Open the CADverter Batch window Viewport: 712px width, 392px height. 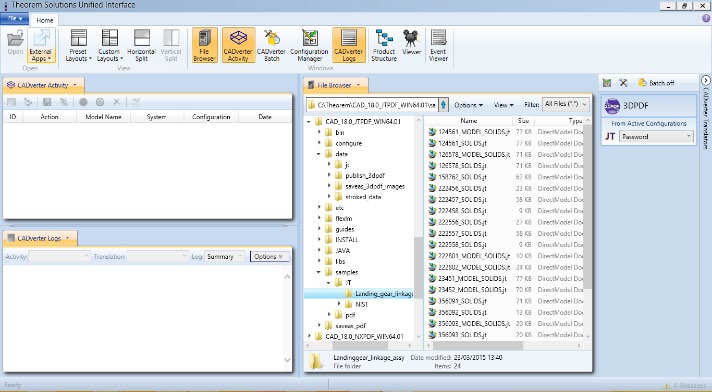pyautogui.click(x=271, y=45)
